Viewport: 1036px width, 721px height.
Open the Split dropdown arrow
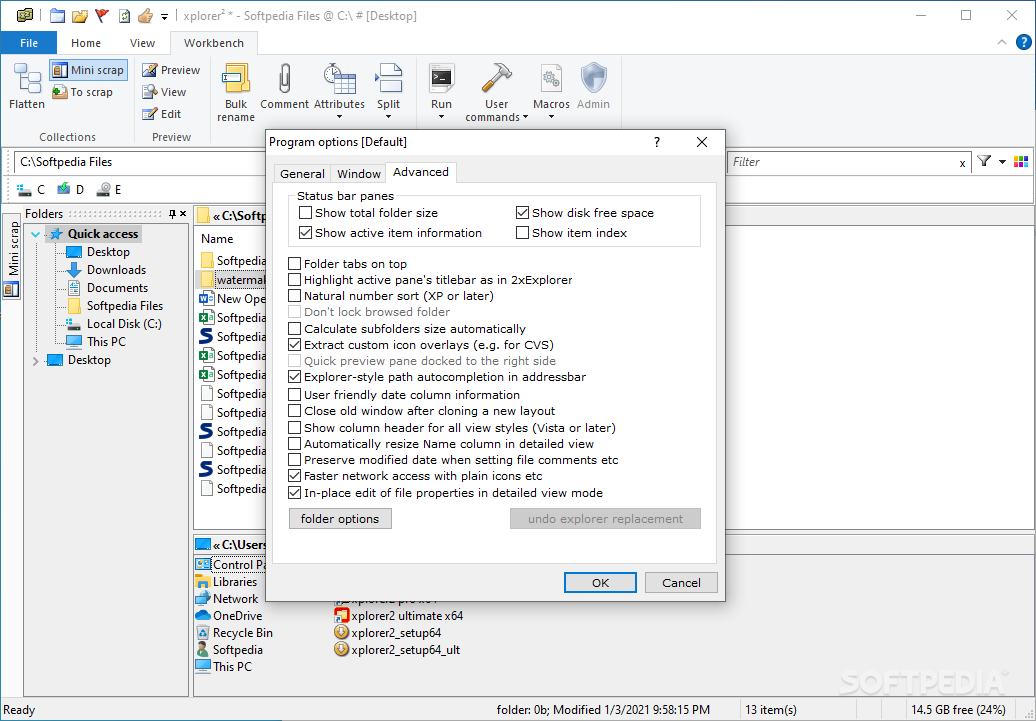point(388,118)
